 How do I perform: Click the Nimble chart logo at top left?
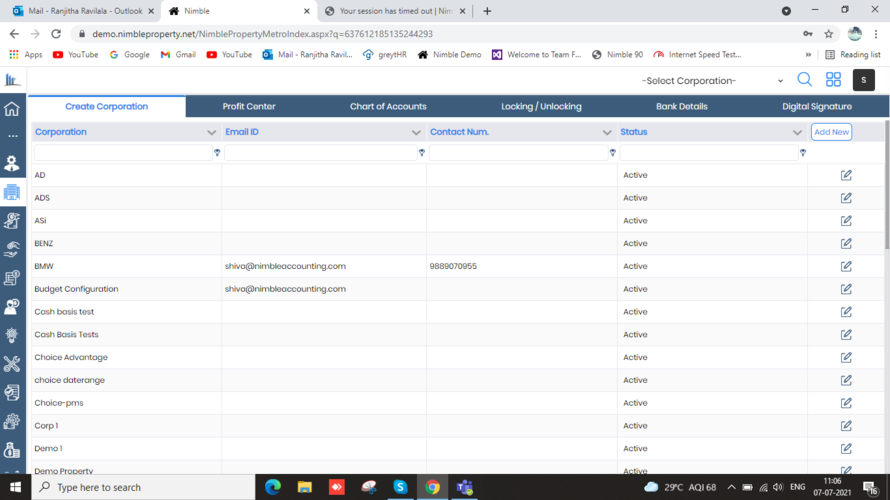(12, 80)
